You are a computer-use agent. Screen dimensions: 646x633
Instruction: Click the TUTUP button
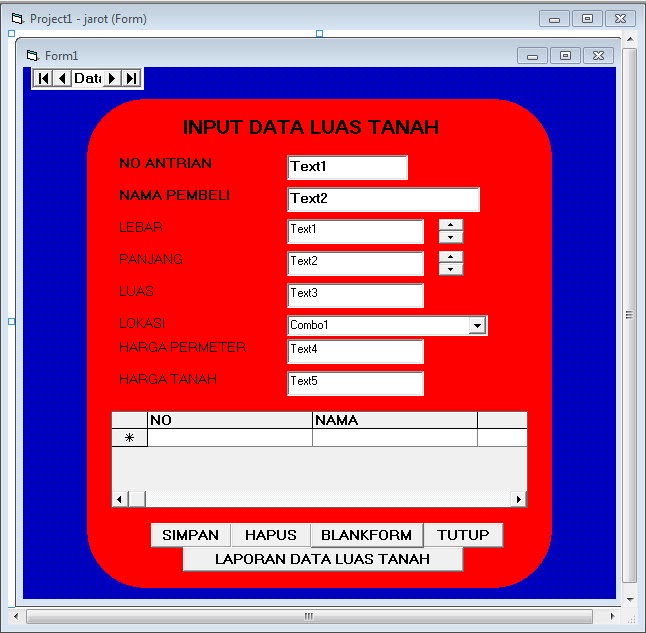[x=463, y=535]
